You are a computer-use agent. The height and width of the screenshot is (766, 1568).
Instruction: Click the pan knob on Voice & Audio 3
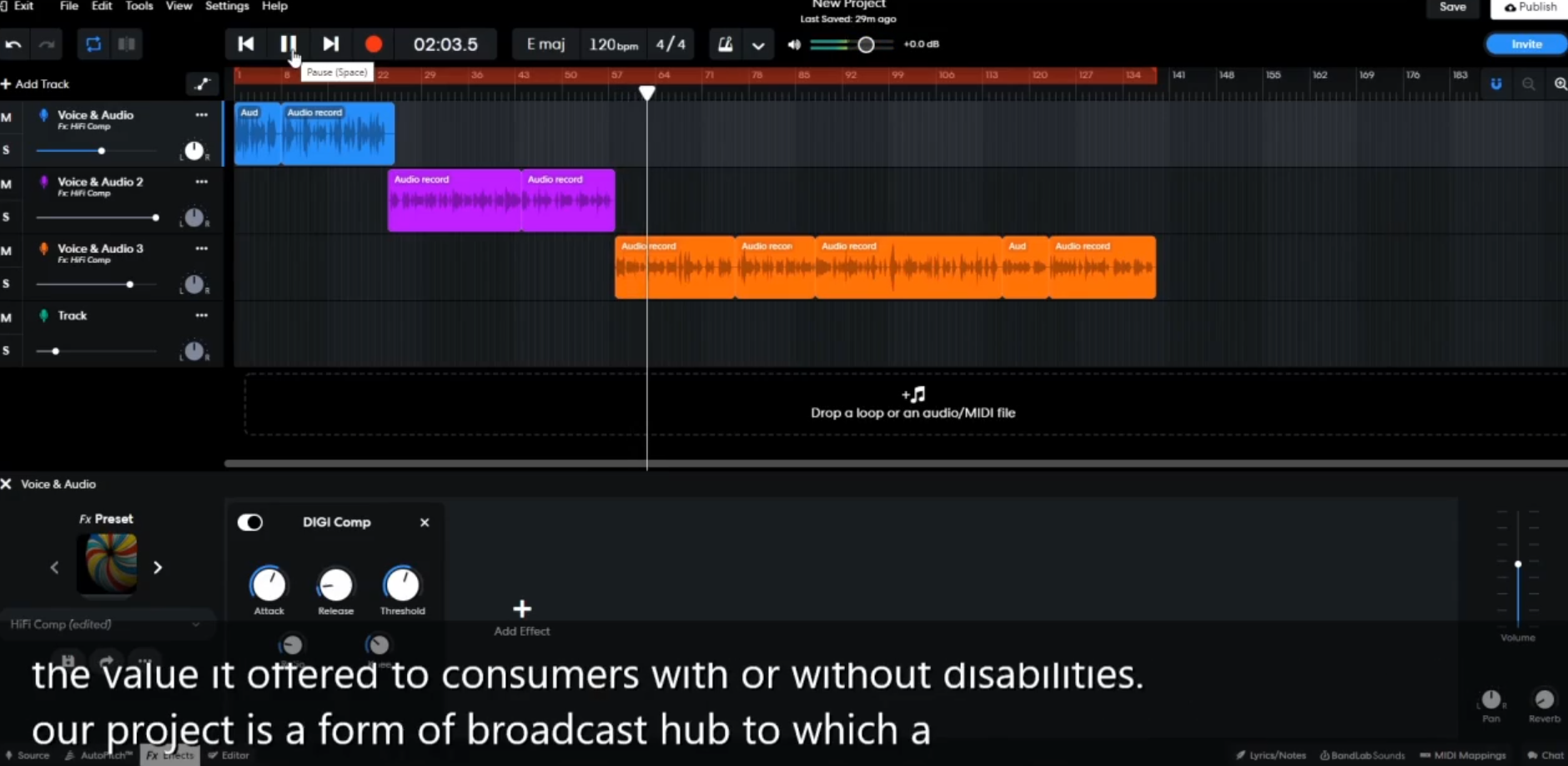tap(193, 284)
